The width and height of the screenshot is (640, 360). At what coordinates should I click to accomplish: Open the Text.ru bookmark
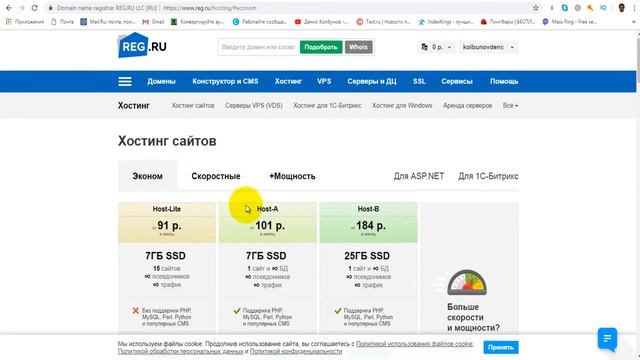point(383,22)
